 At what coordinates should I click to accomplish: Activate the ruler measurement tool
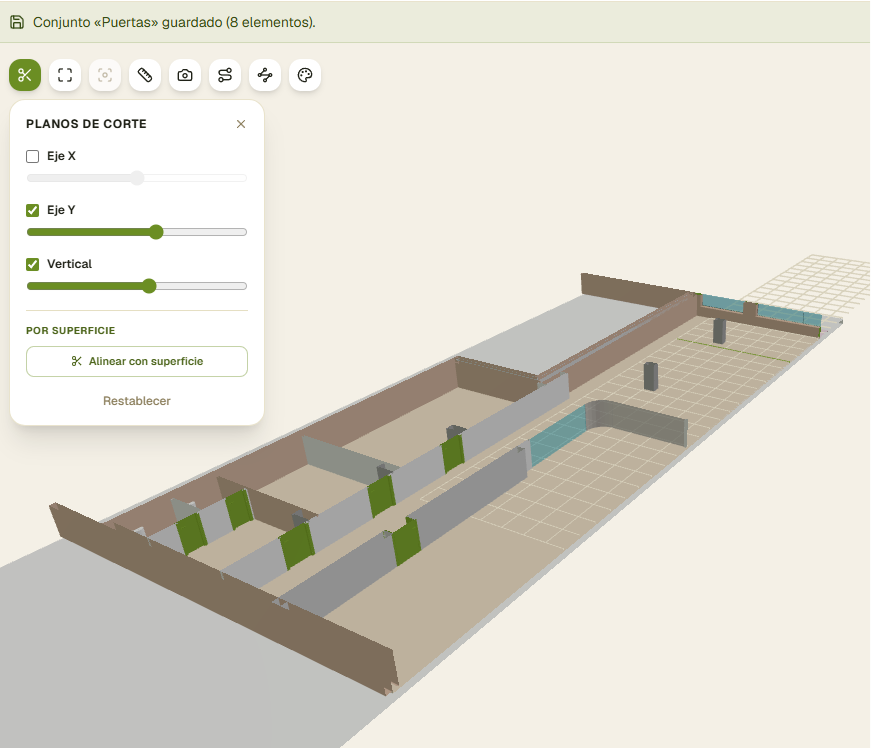145,75
